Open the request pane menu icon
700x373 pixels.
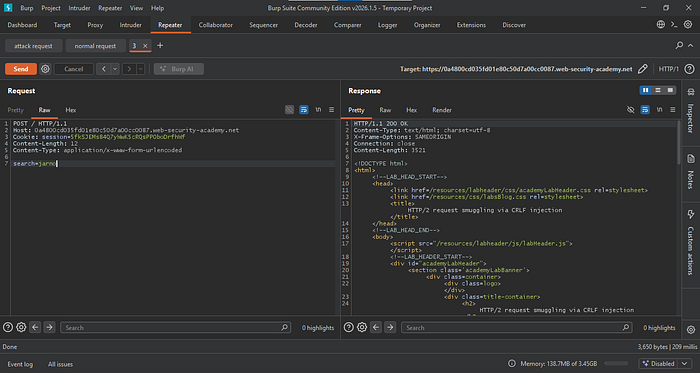tap(332, 110)
